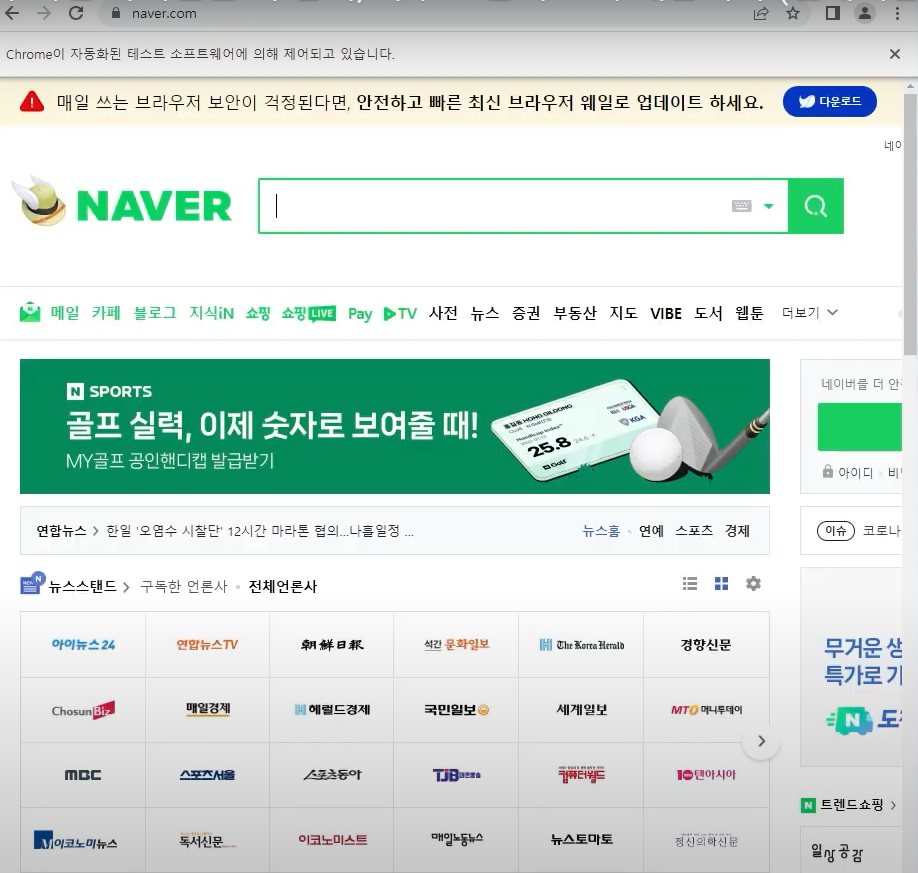Screen dimensions: 918x873
Task: Expand the search autocomplete dropdown arrow
Action: 769,206
